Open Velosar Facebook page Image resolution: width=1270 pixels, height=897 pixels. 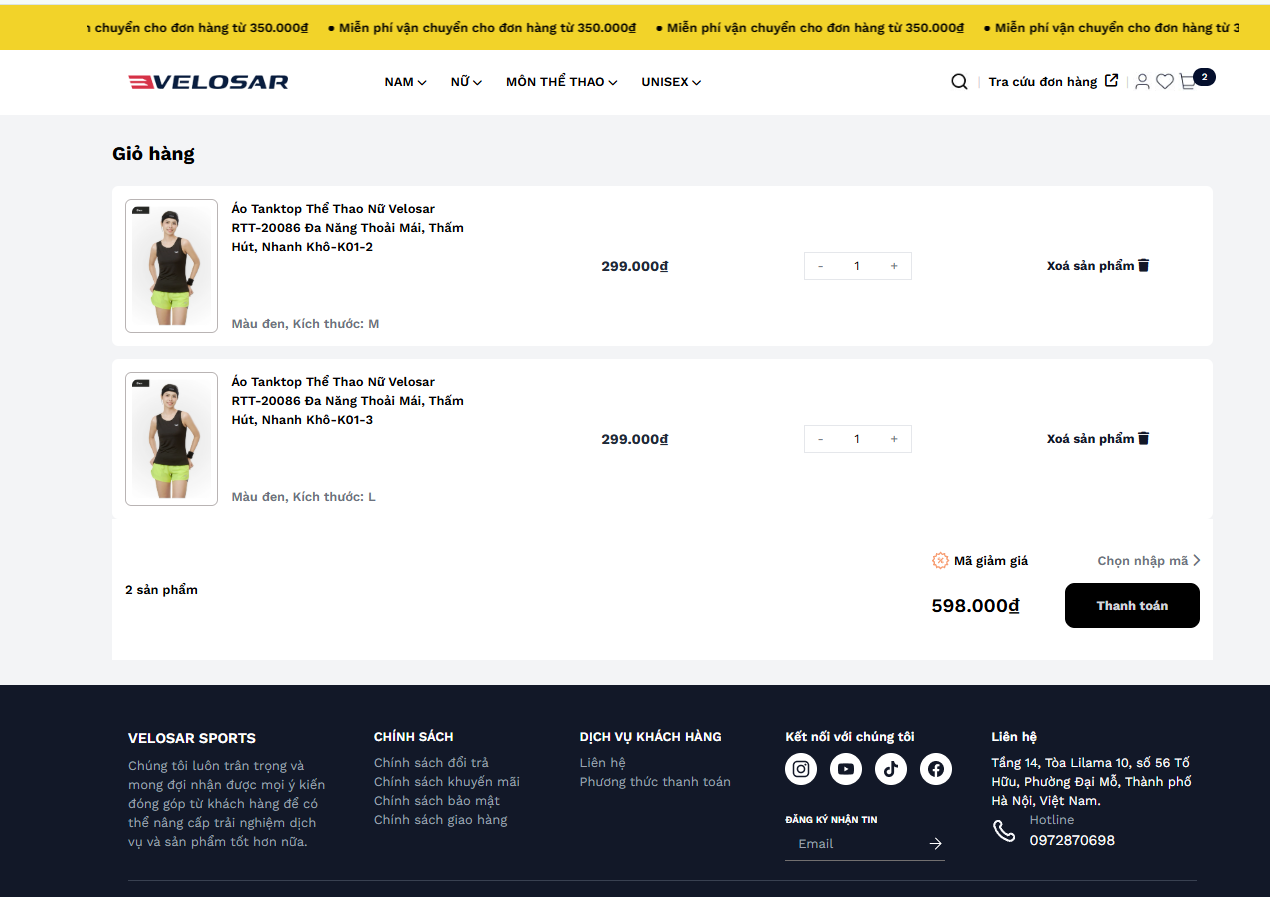[936, 769]
